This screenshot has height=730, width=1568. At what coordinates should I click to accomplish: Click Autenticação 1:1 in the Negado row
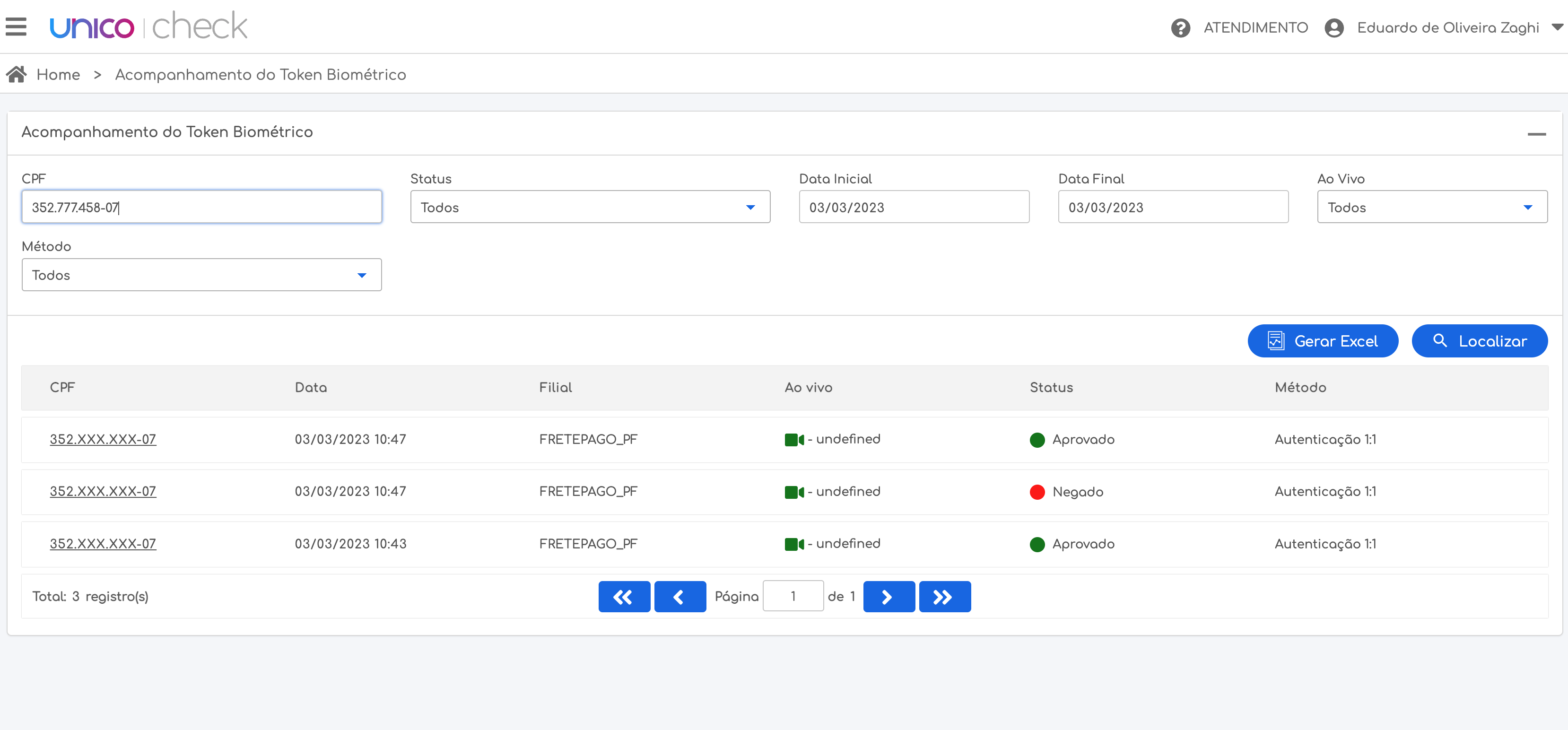click(x=1325, y=491)
